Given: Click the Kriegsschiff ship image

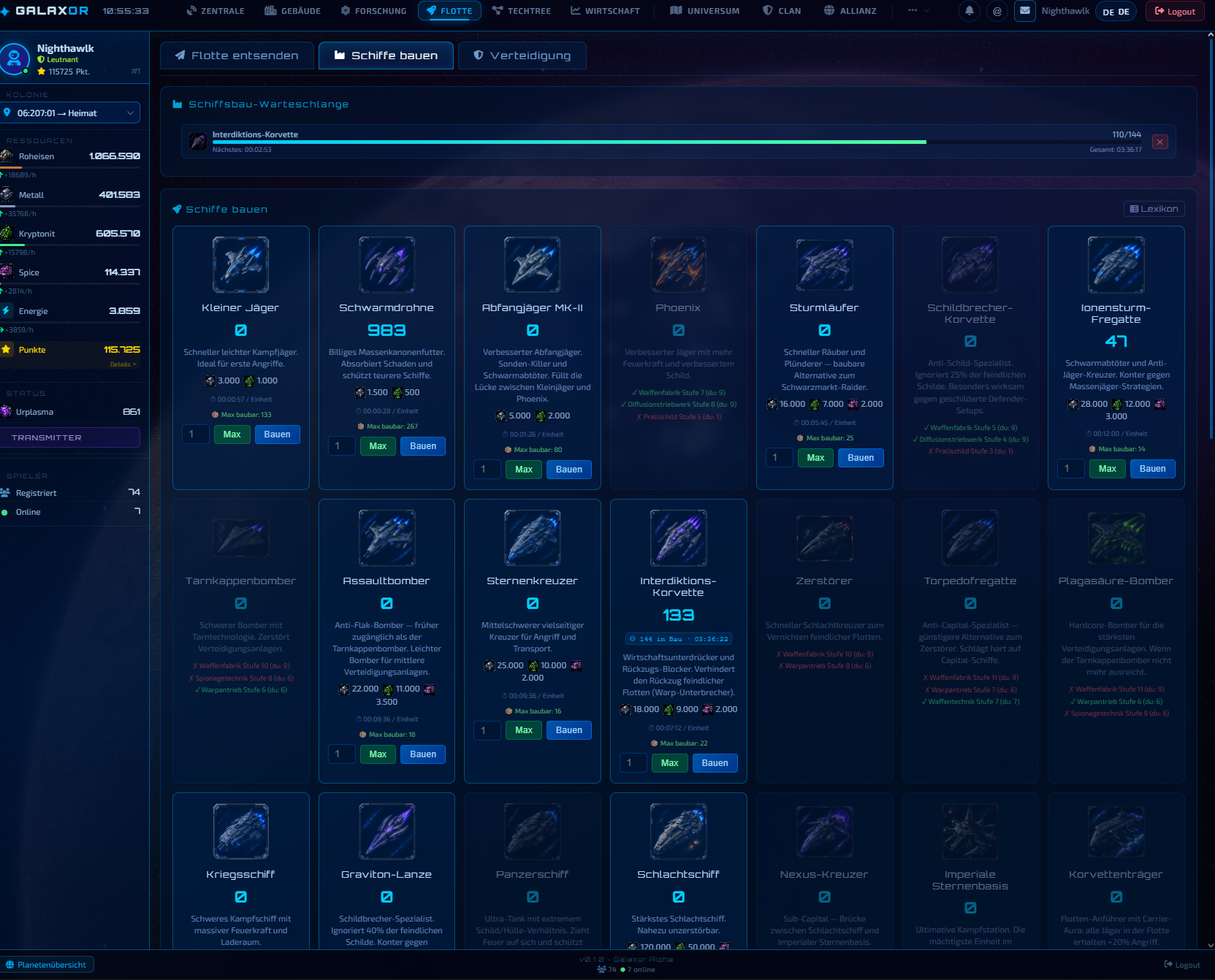Looking at the screenshot, I should (240, 831).
